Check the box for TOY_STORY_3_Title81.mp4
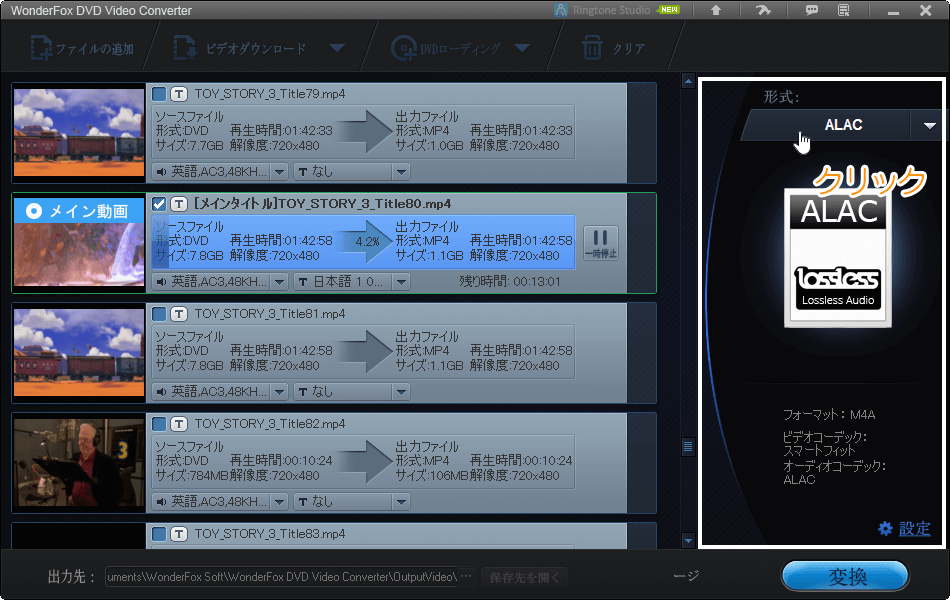The height and width of the screenshot is (600, 950). (159, 314)
